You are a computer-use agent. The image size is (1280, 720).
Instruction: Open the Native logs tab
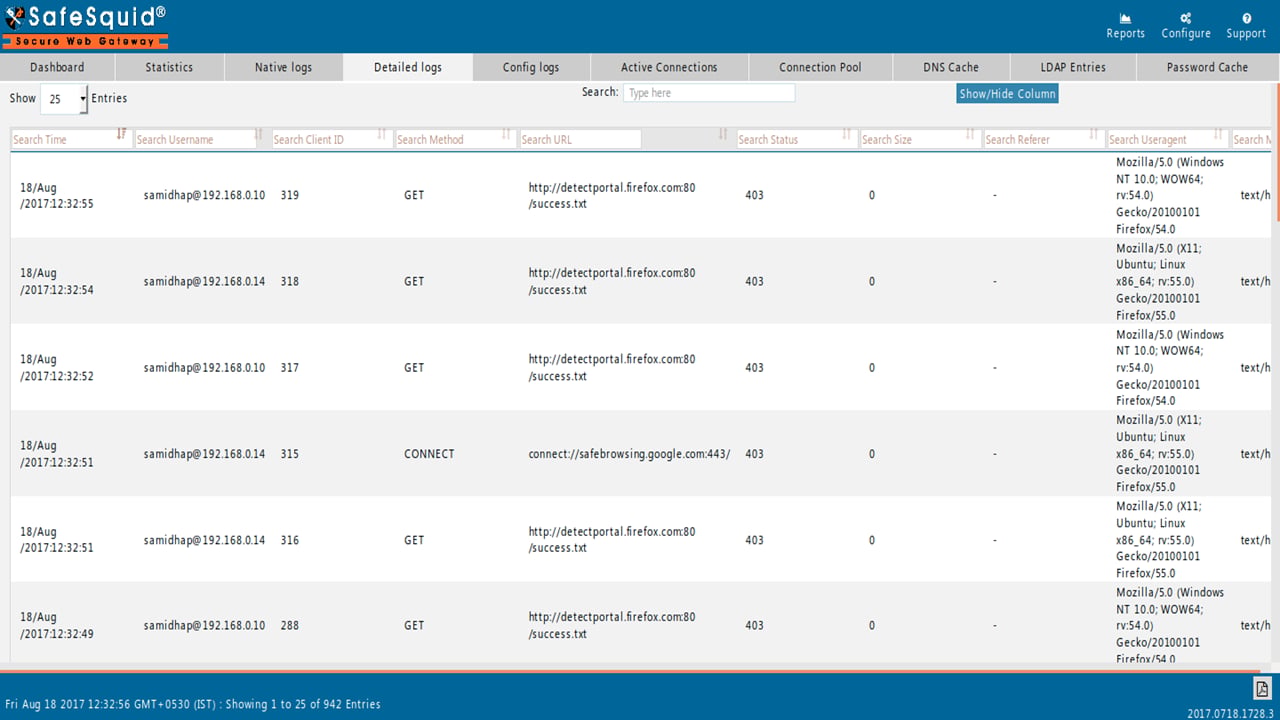(283, 67)
